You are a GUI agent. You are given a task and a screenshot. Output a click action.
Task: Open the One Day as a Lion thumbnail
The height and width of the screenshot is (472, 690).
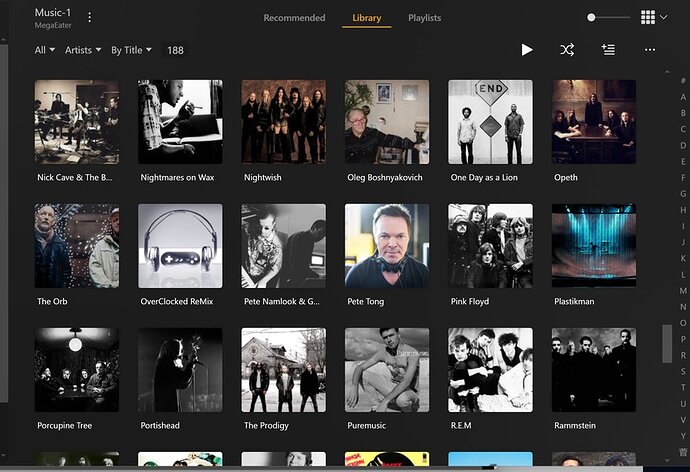click(490, 122)
